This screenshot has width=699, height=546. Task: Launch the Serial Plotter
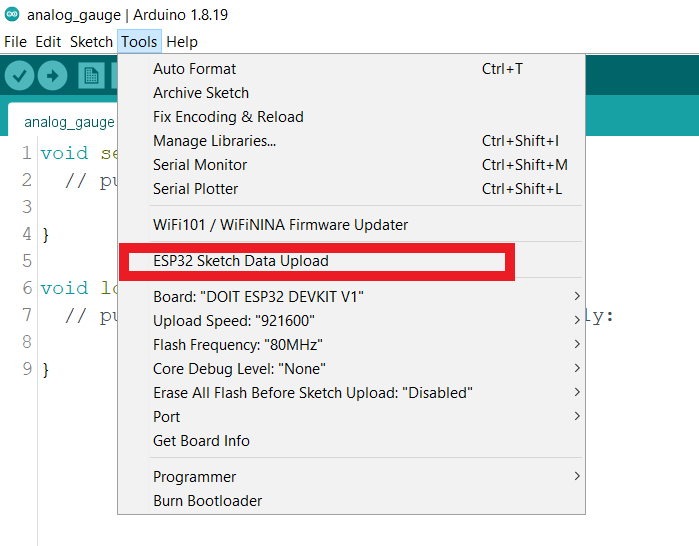coord(196,189)
